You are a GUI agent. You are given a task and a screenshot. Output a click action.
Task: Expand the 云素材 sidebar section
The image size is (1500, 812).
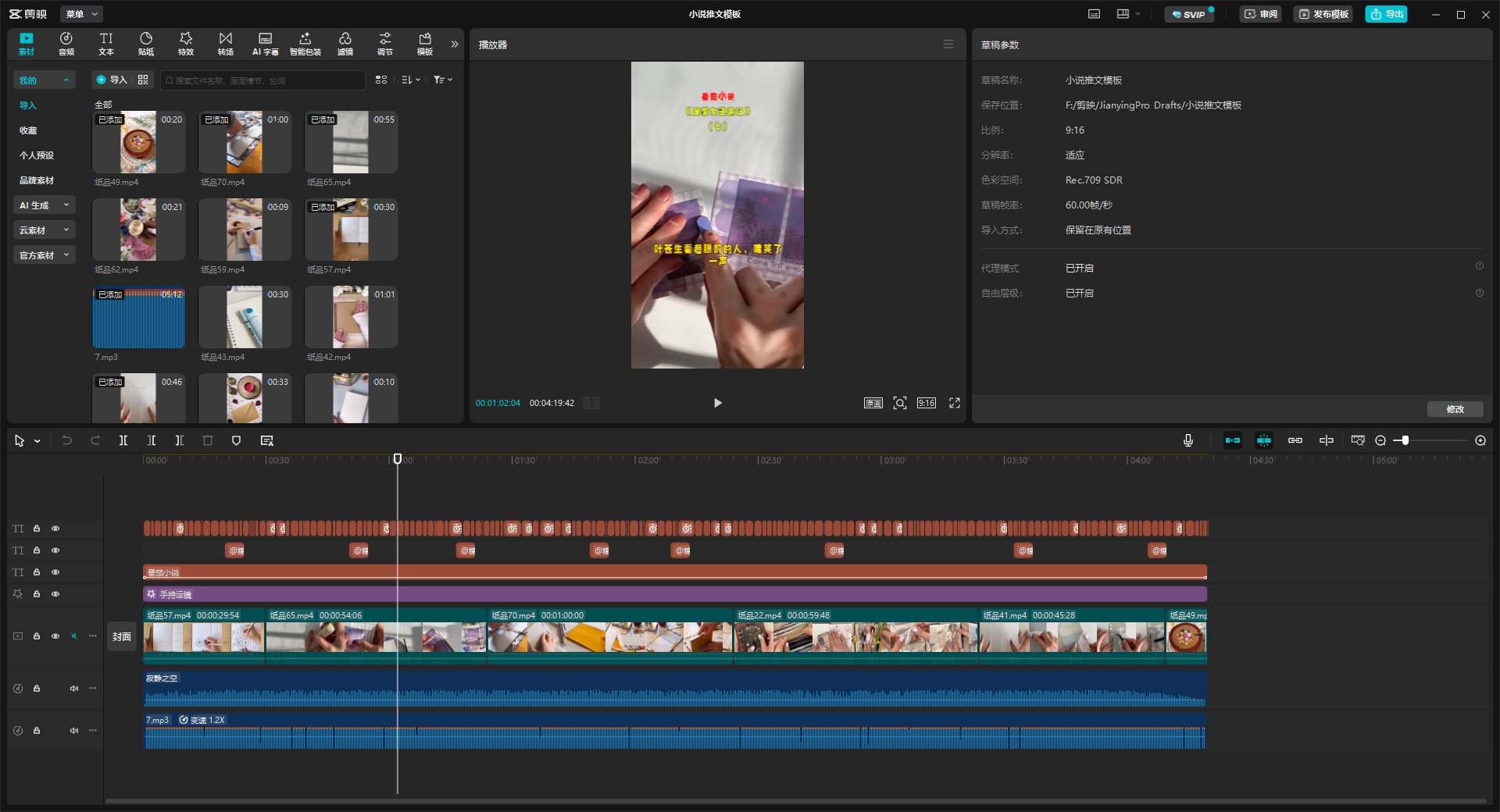point(45,230)
